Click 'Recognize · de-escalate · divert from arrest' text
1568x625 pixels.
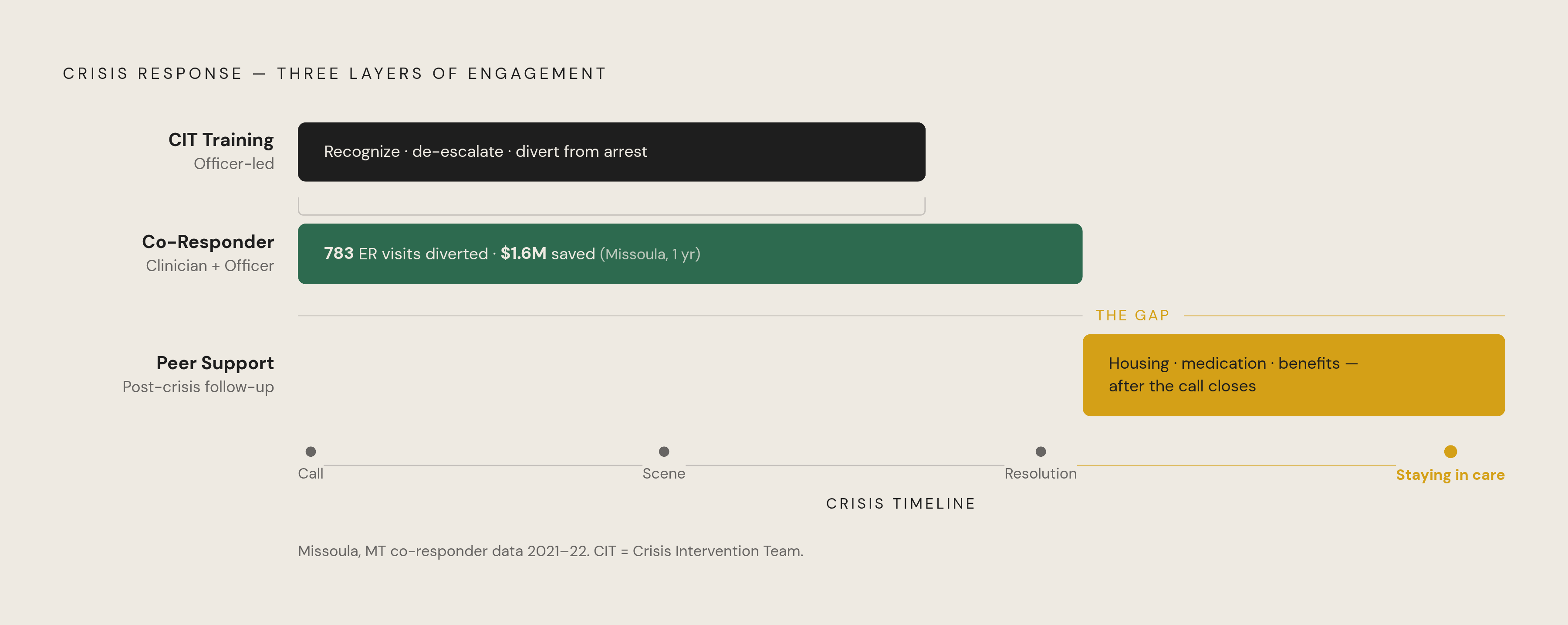[486, 152]
